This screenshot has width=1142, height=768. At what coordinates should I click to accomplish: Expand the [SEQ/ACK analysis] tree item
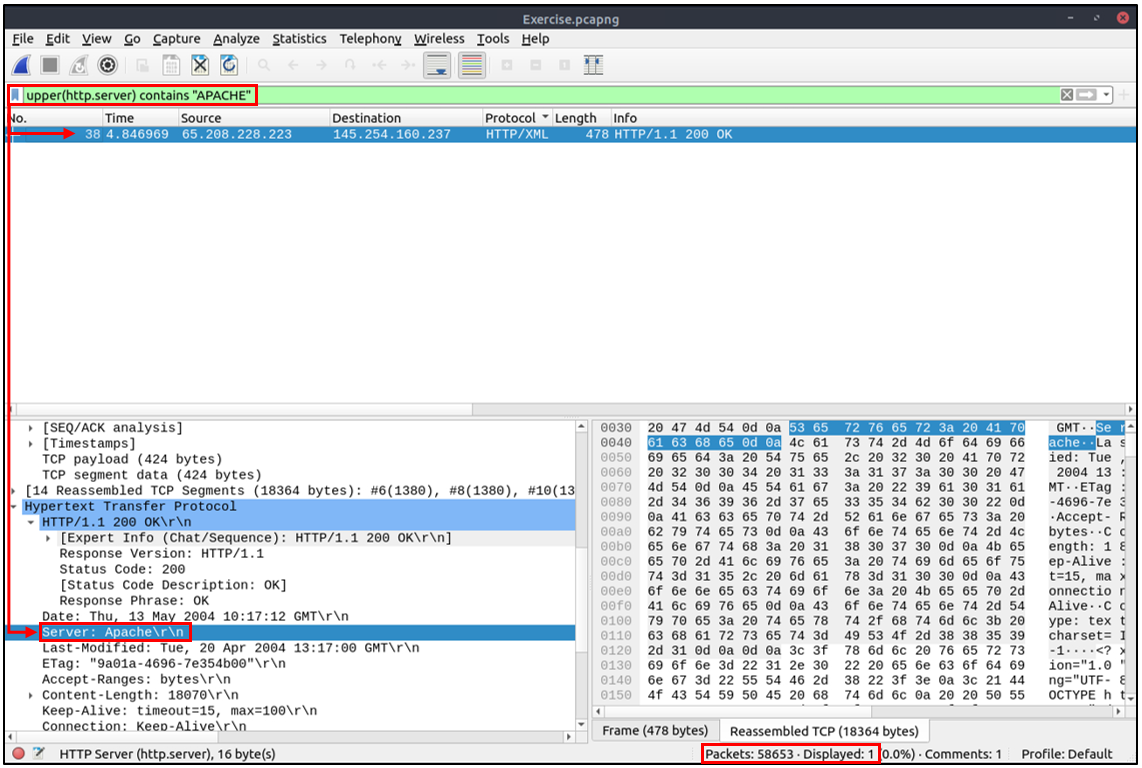(x=31, y=428)
